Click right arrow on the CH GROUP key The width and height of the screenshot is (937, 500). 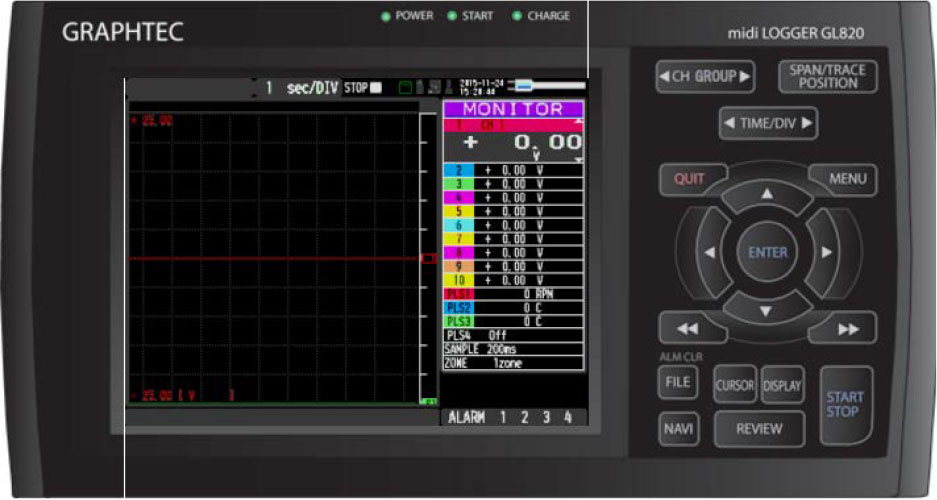(745, 76)
